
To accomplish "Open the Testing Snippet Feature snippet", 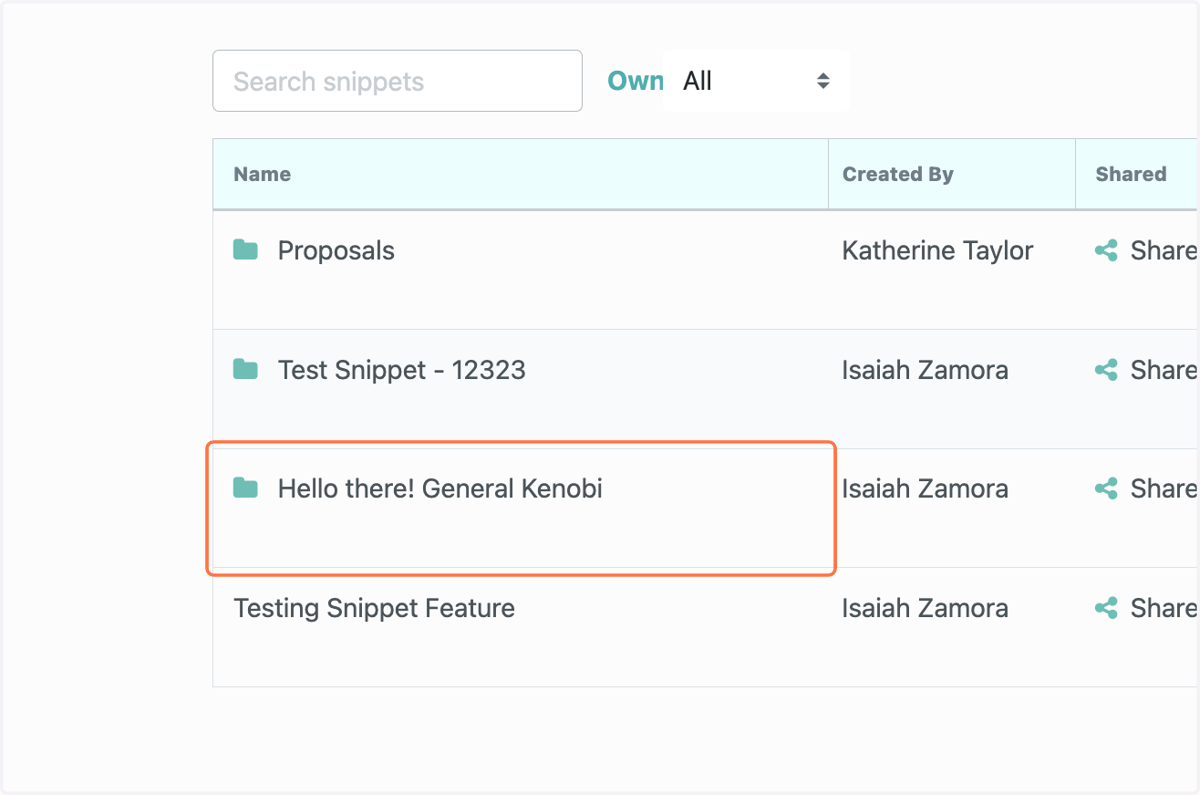I will [374, 608].
